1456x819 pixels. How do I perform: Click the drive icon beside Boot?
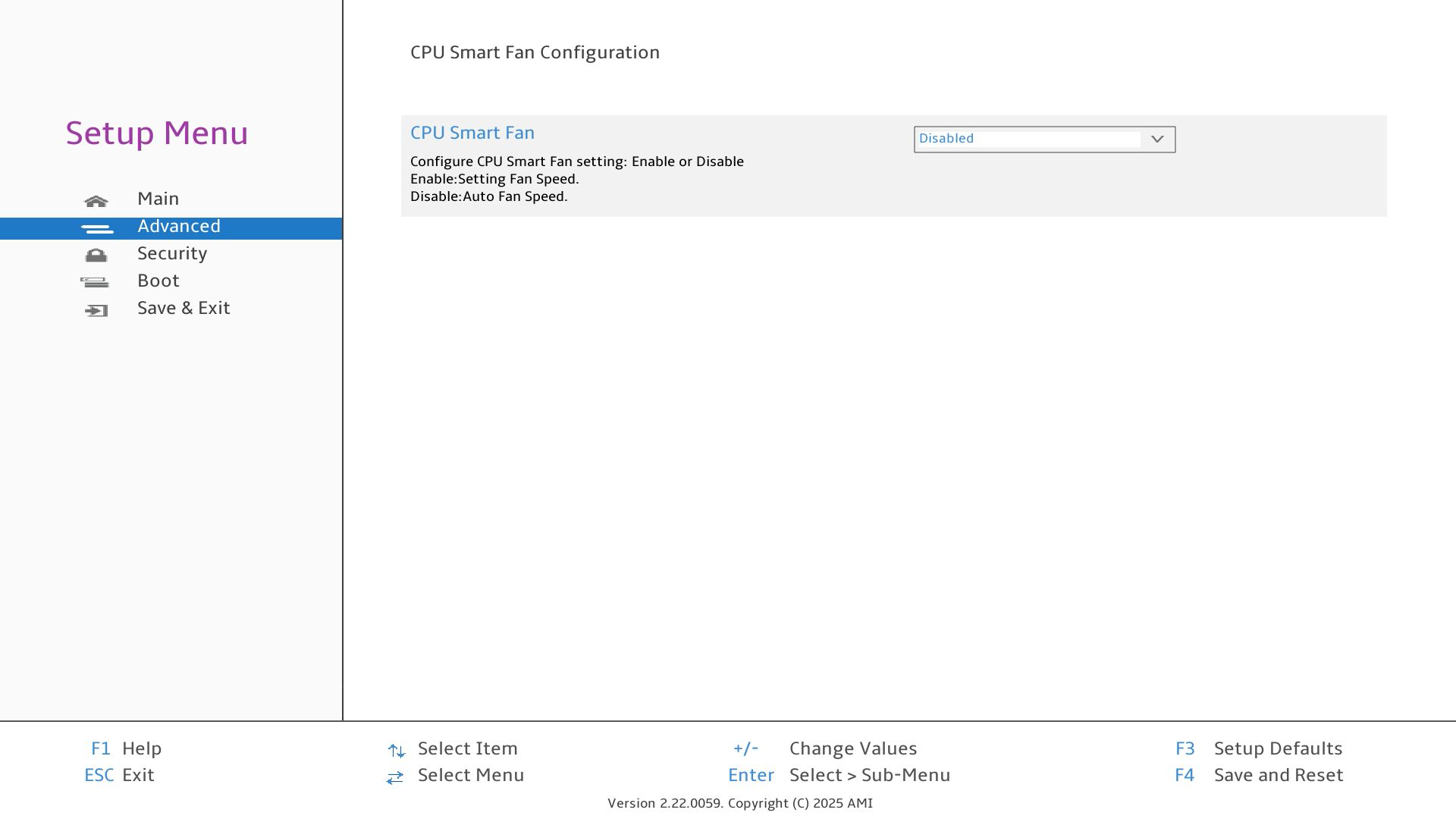click(x=95, y=282)
